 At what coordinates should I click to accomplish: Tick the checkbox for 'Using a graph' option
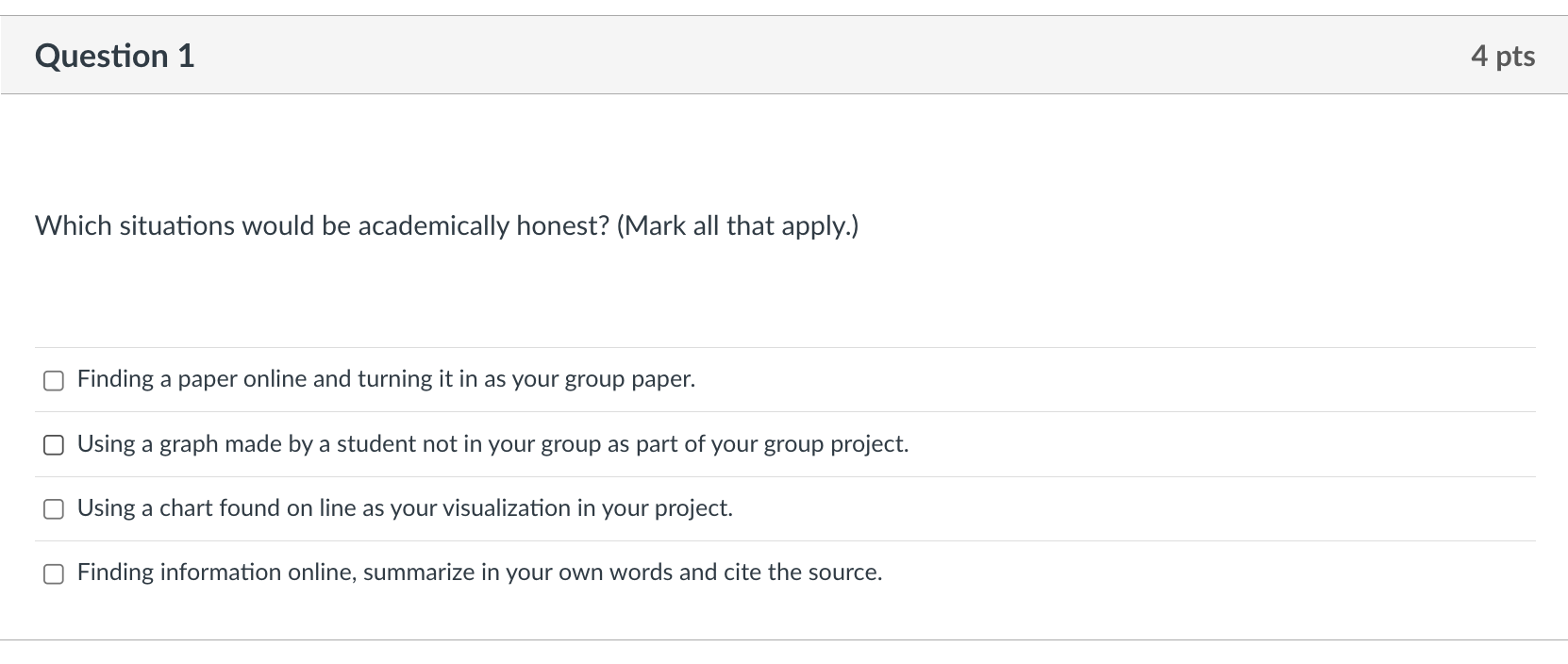(54, 444)
